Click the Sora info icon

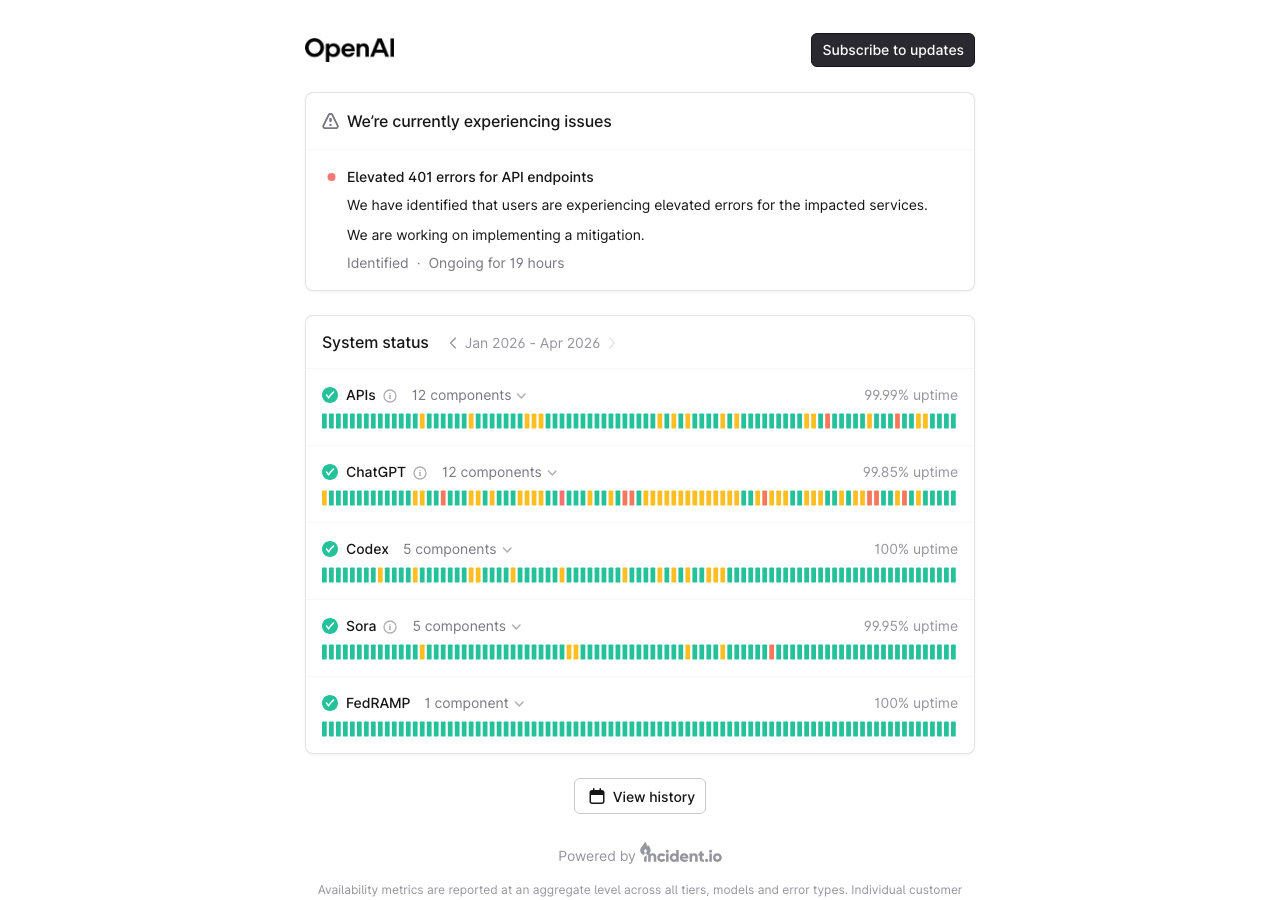[390, 627]
